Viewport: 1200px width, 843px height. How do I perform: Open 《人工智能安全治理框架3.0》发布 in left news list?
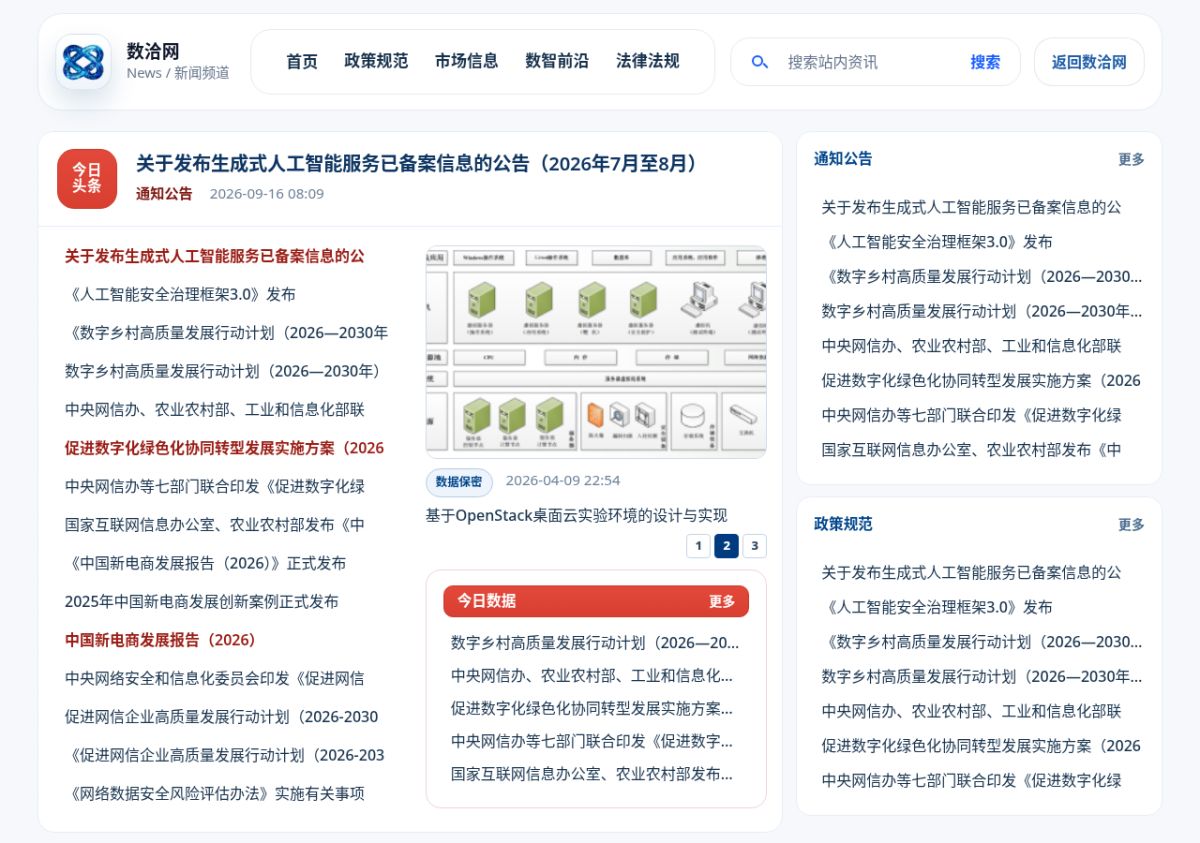pyautogui.click(x=181, y=294)
